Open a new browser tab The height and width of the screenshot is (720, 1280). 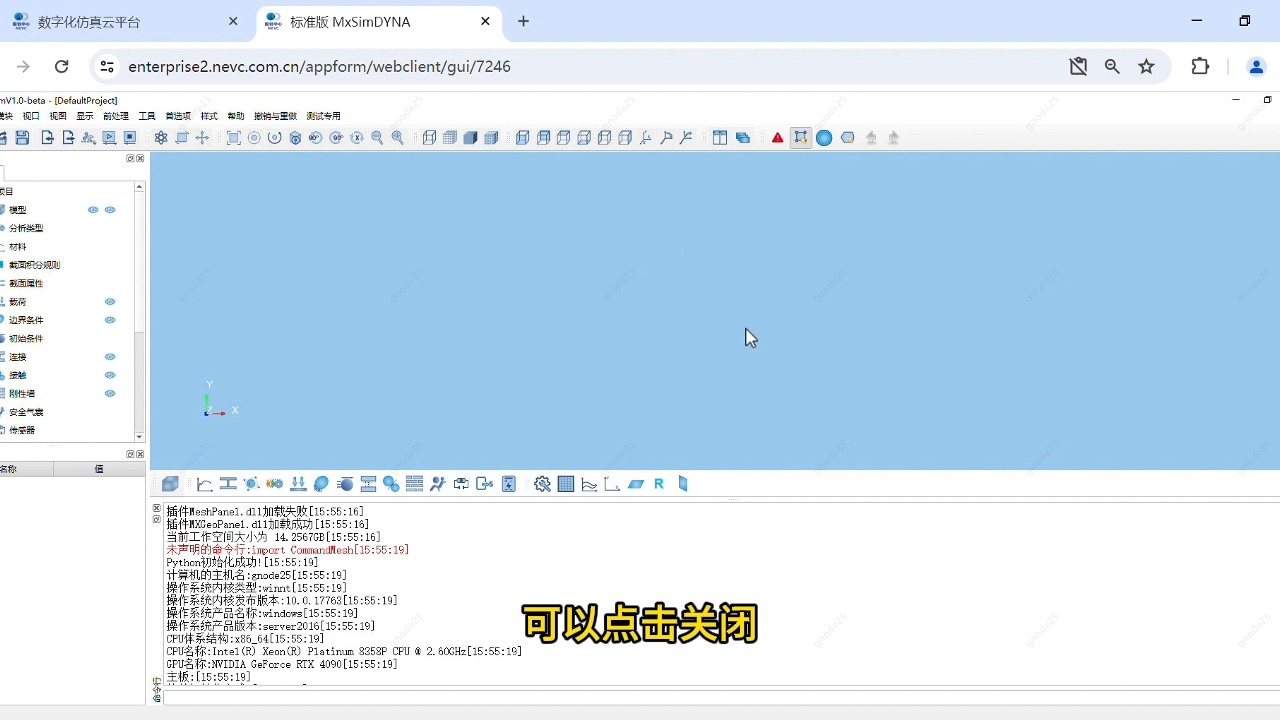click(523, 21)
